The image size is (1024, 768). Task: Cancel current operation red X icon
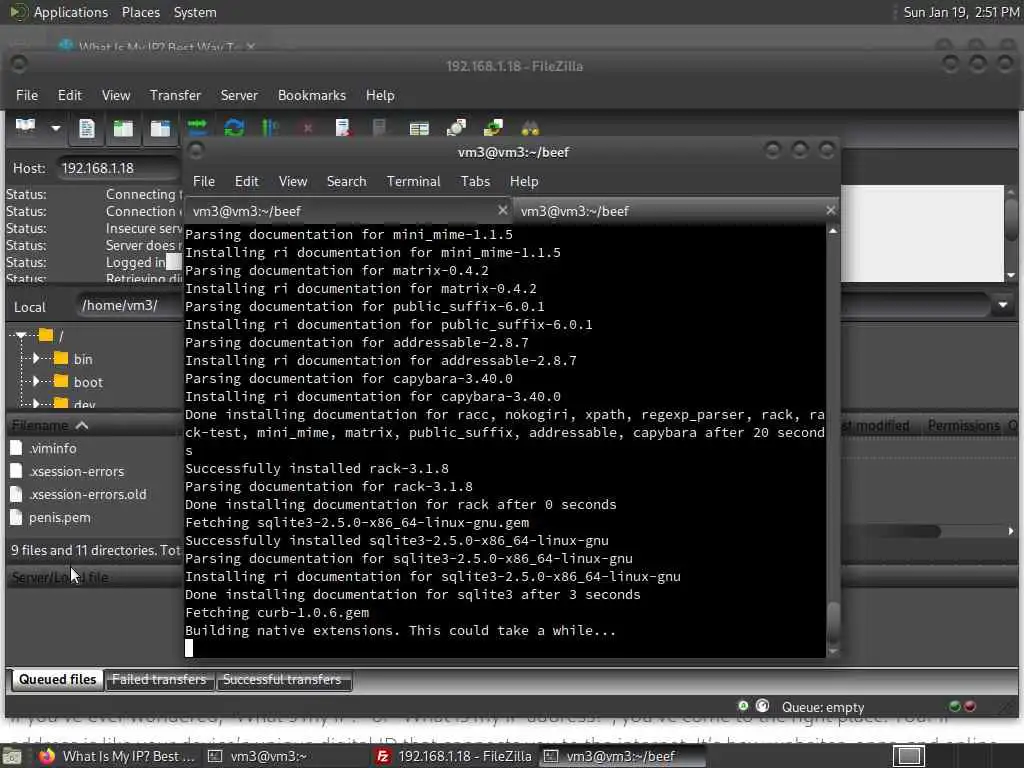click(x=307, y=128)
